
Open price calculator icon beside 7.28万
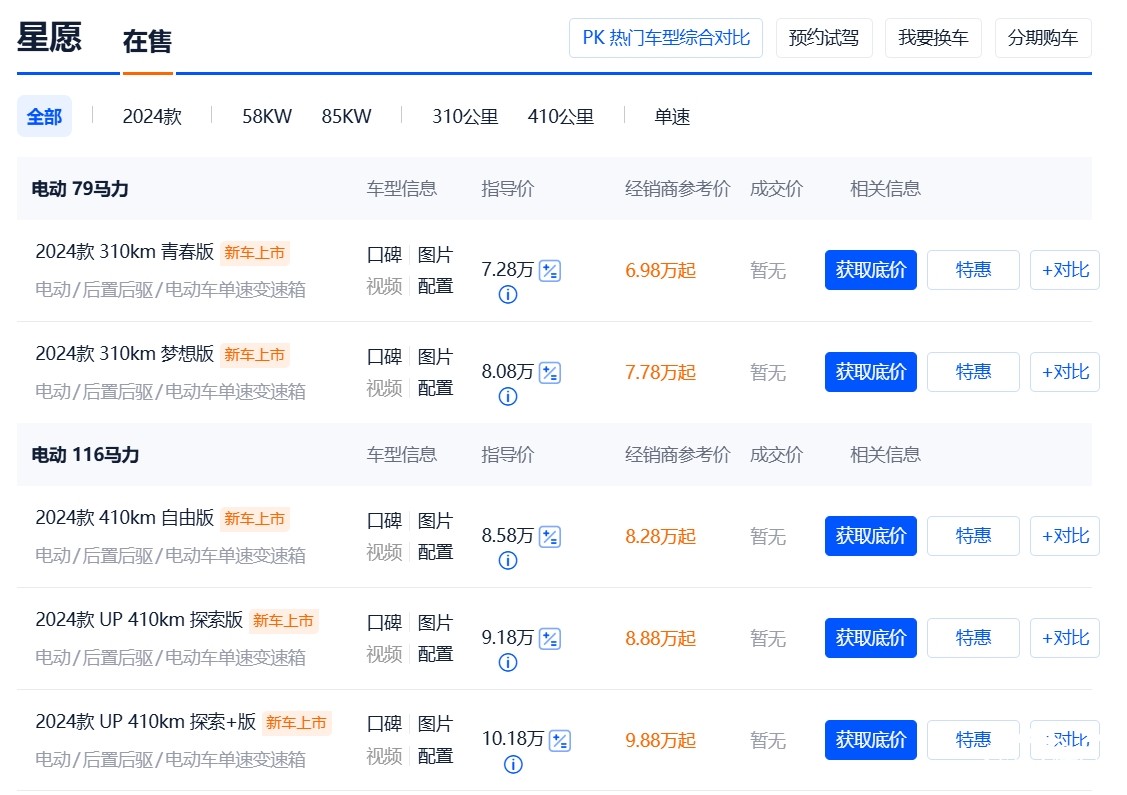[550, 271]
